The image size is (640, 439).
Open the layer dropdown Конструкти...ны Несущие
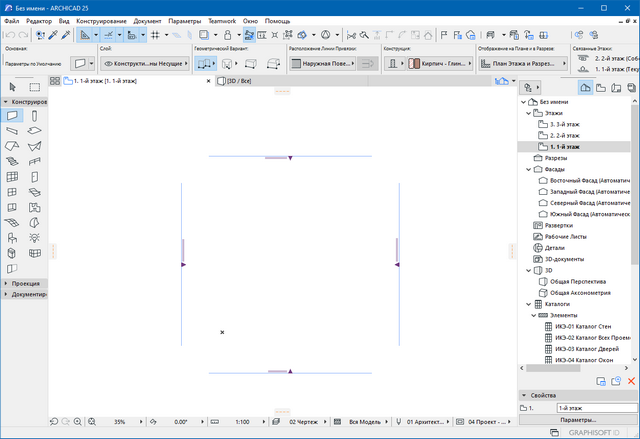pyautogui.click(x=140, y=62)
